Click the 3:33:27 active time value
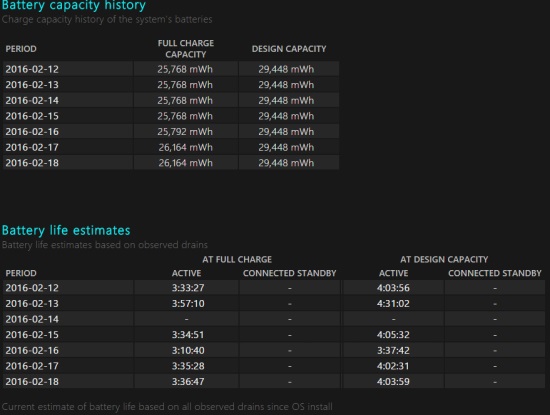Image resolution: width=550 pixels, height=415 pixels. [x=188, y=288]
